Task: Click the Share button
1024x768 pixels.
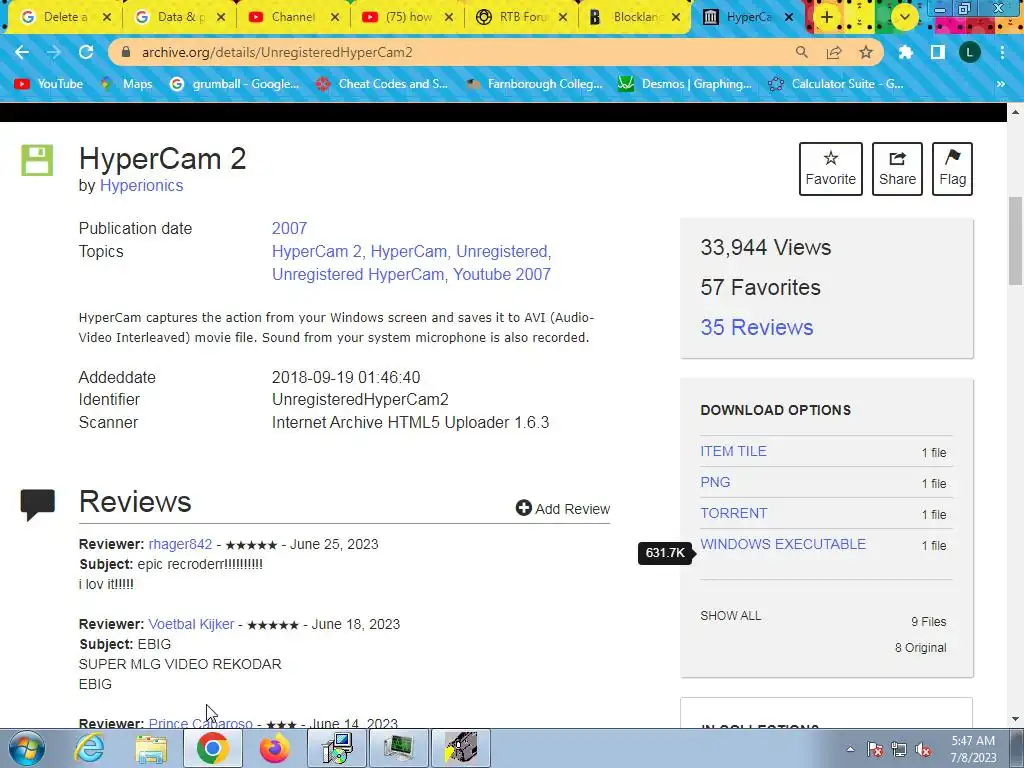Action: (x=897, y=168)
